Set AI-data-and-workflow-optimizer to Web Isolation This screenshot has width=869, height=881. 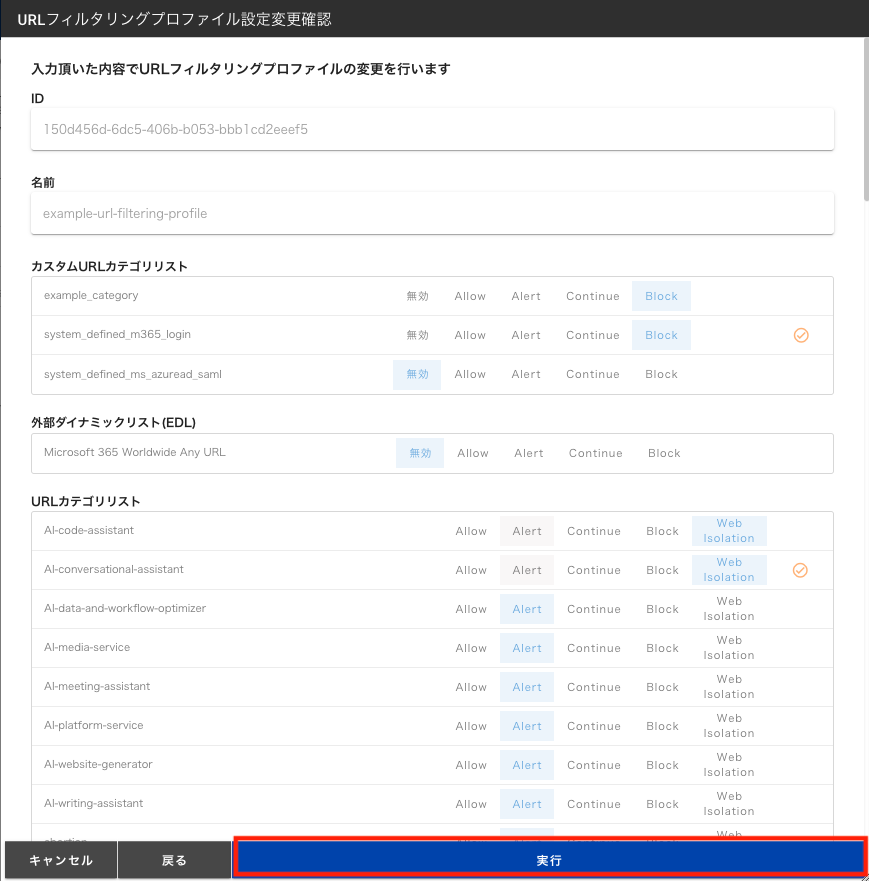pos(729,609)
